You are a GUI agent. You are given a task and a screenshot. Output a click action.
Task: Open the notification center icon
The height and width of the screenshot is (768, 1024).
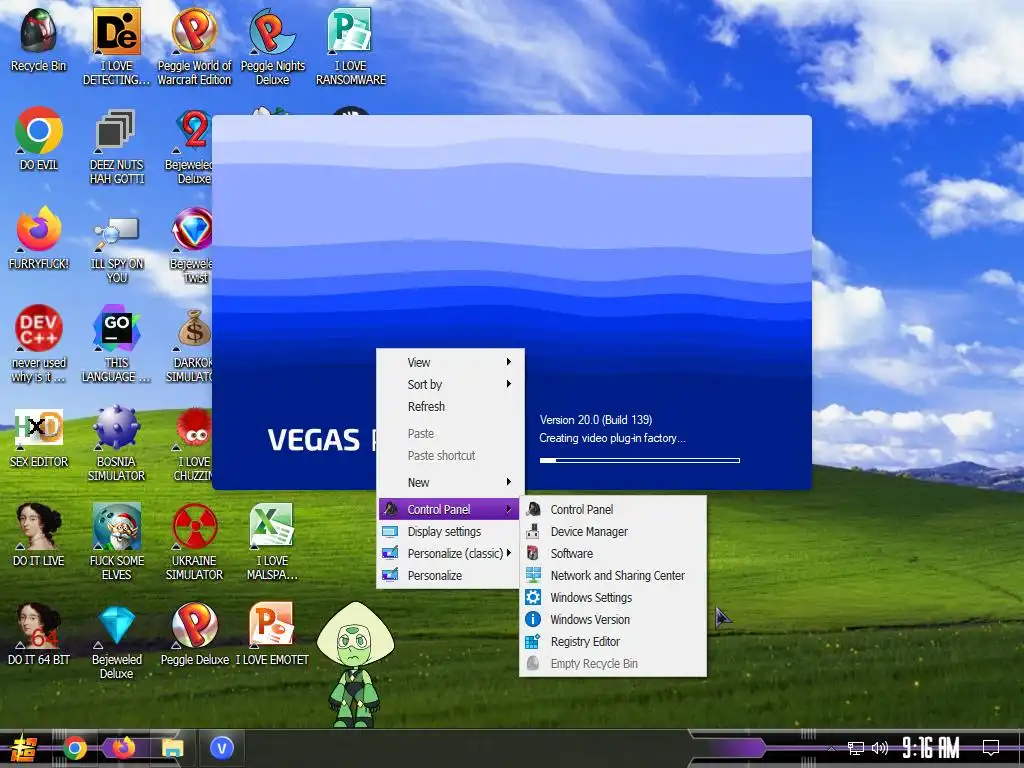(x=991, y=747)
